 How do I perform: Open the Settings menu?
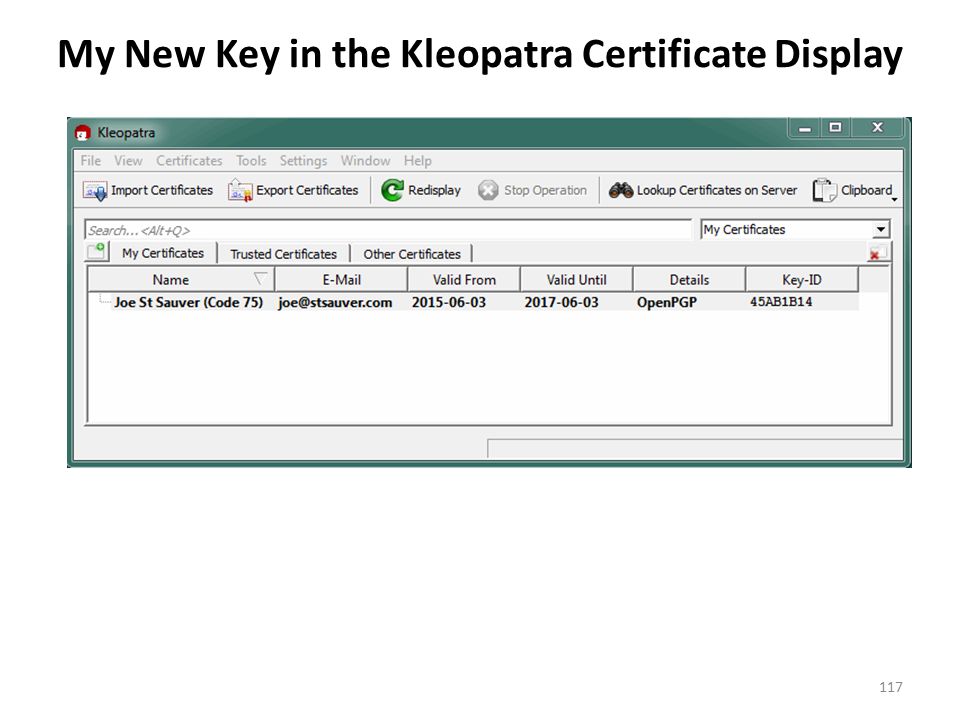pyautogui.click(x=303, y=161)
